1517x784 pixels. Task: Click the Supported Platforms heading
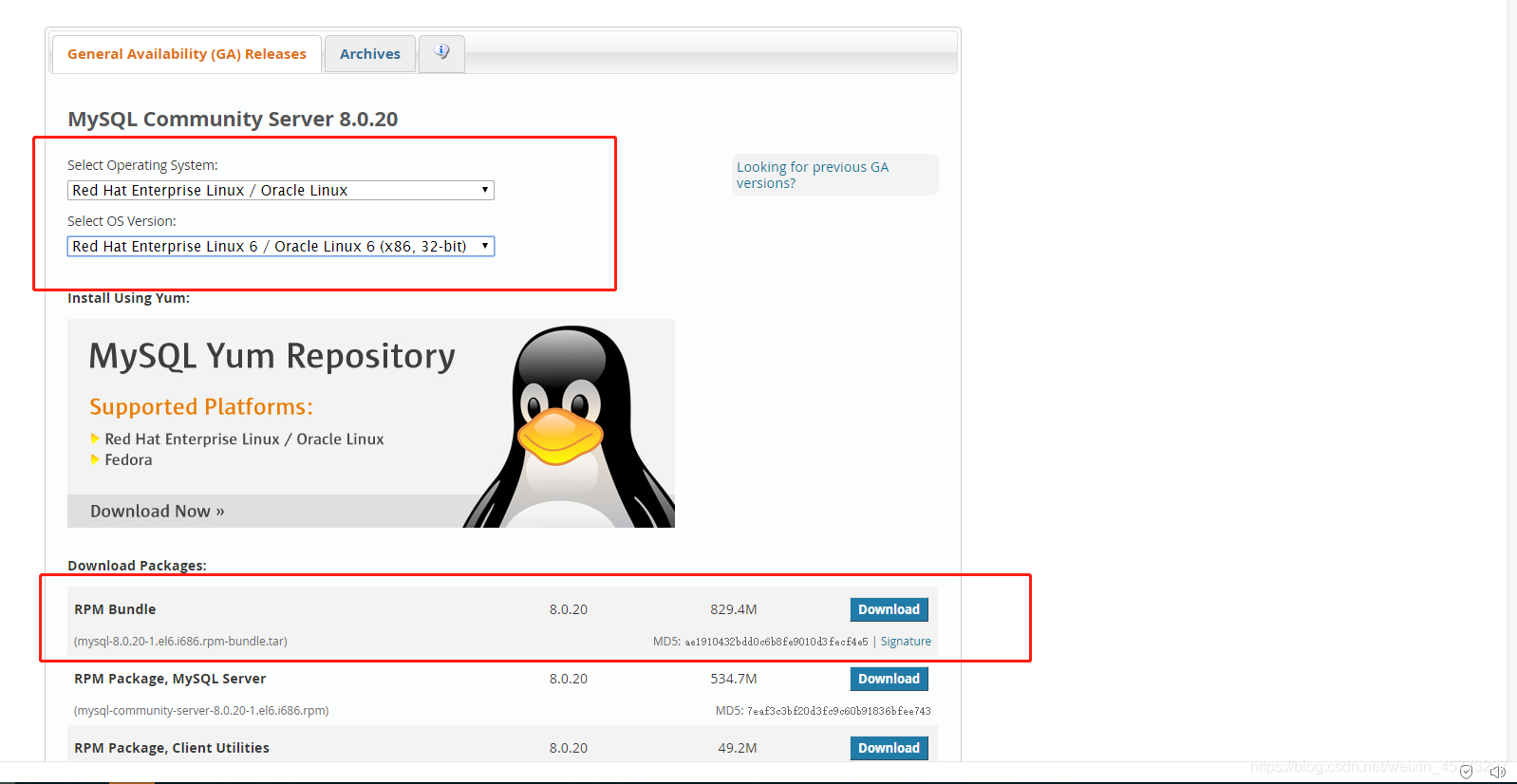click(201, 406)
